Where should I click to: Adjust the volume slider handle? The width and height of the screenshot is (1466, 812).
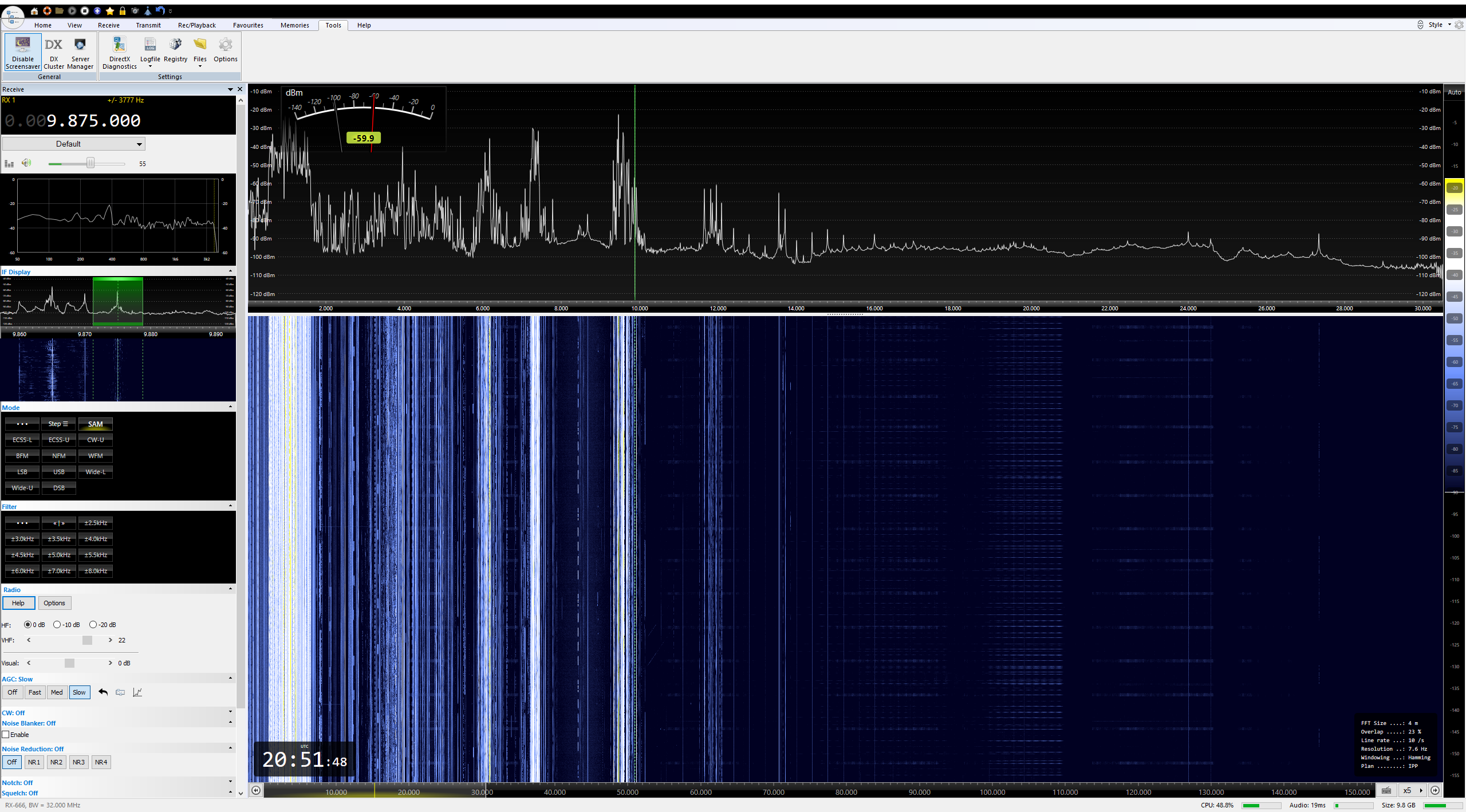(90, 163)
